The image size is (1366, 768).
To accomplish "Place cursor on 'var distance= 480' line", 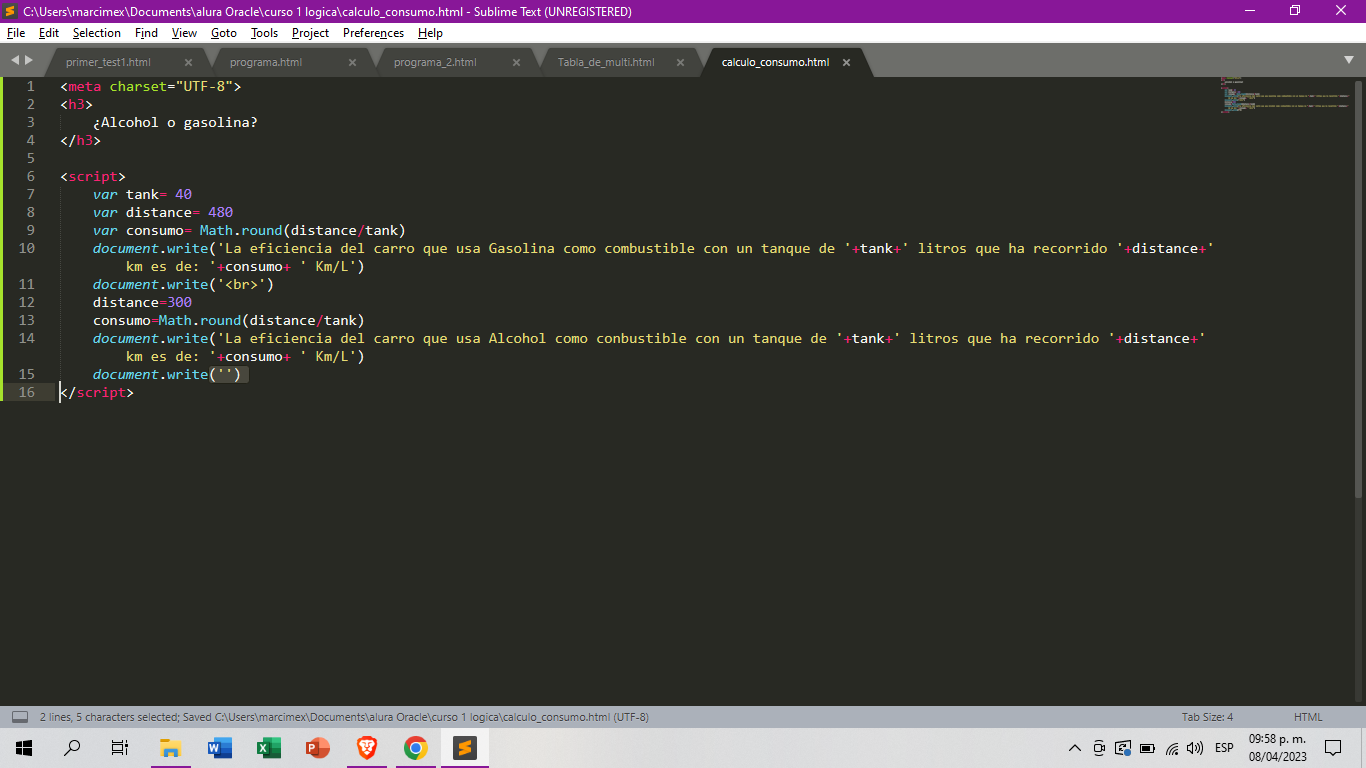I will (163, 212).
